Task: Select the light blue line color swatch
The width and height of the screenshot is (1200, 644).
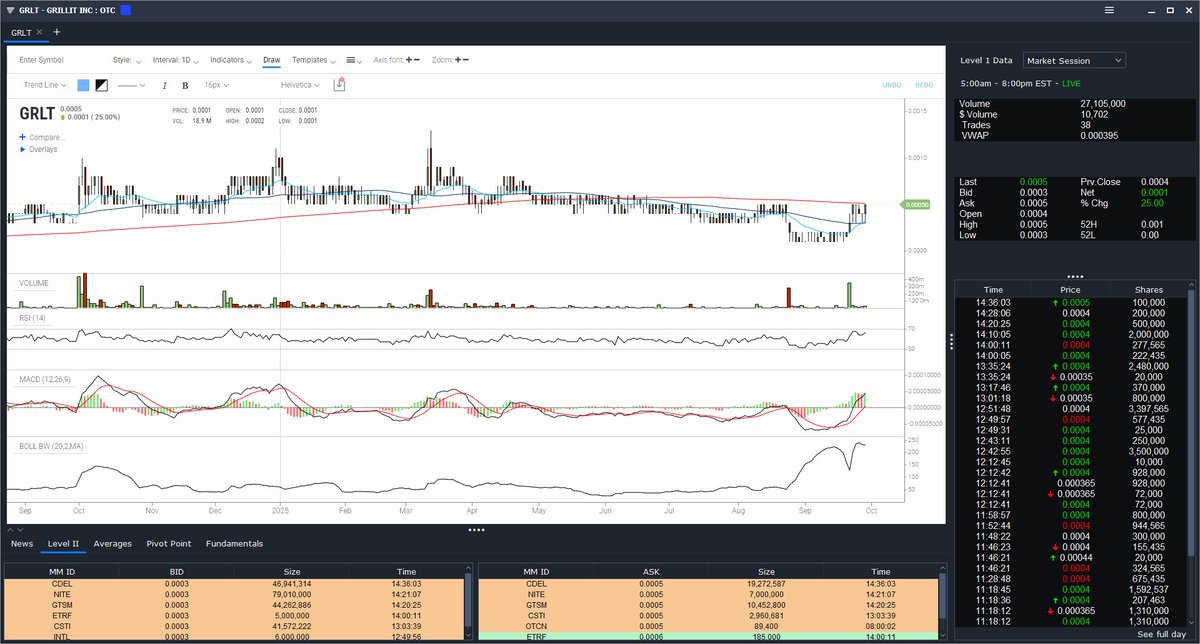Action: pos(83,86)
